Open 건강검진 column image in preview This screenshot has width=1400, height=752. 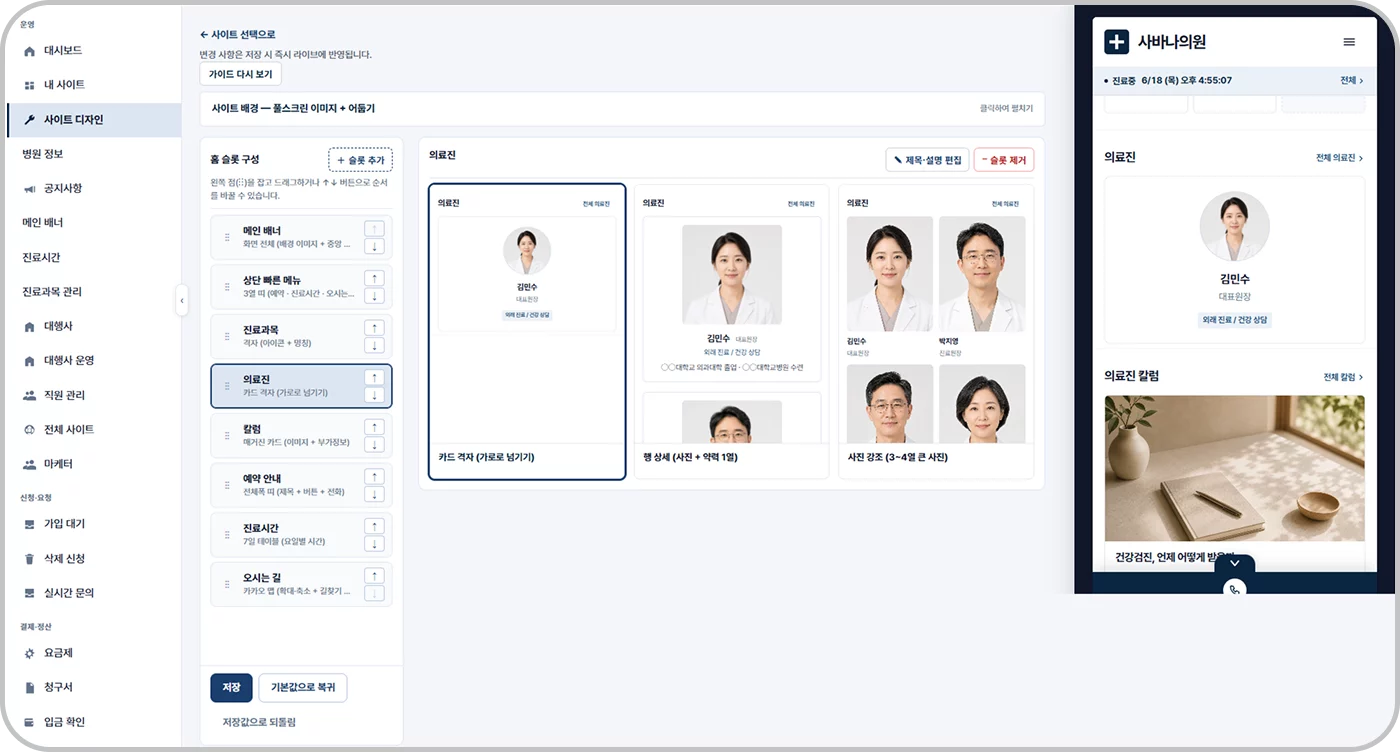(1234, 468)
